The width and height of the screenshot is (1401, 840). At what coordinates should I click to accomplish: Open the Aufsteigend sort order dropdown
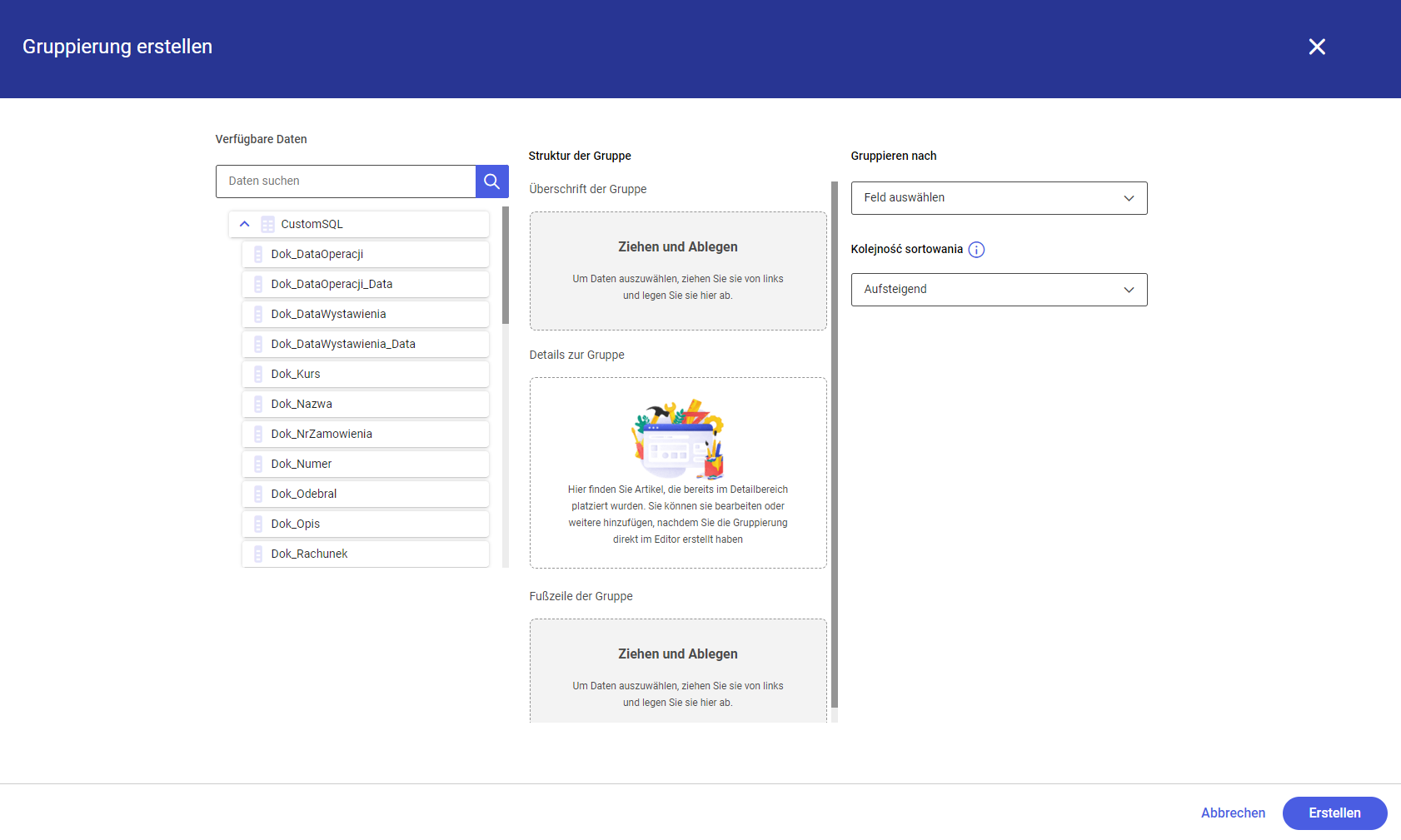[998, 290]
